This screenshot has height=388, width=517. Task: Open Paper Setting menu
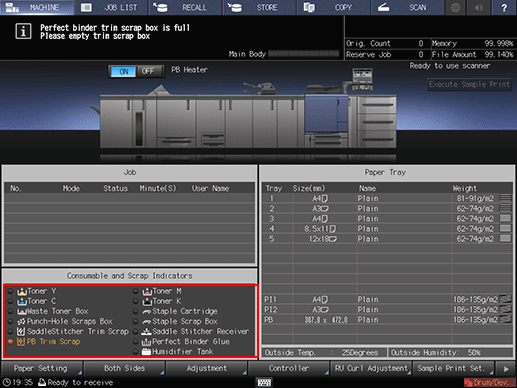tap(42, 369)
